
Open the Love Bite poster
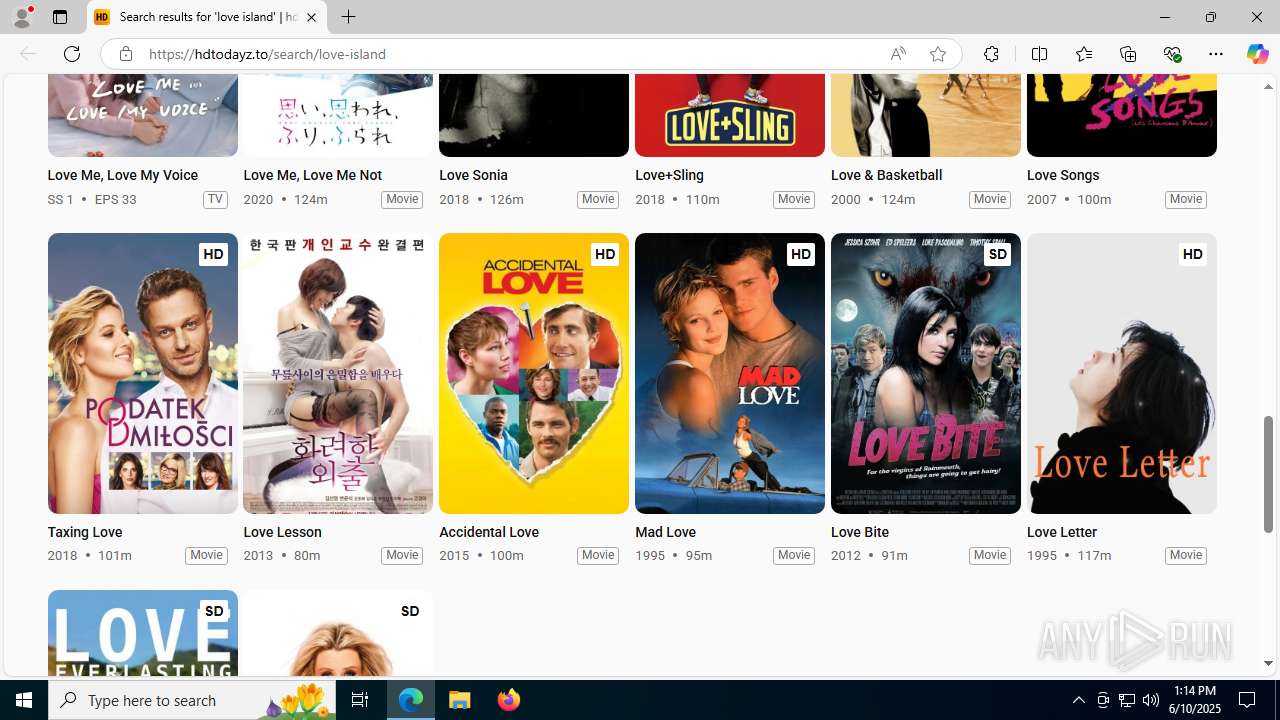pyautogui.click(x=926, y=373)
